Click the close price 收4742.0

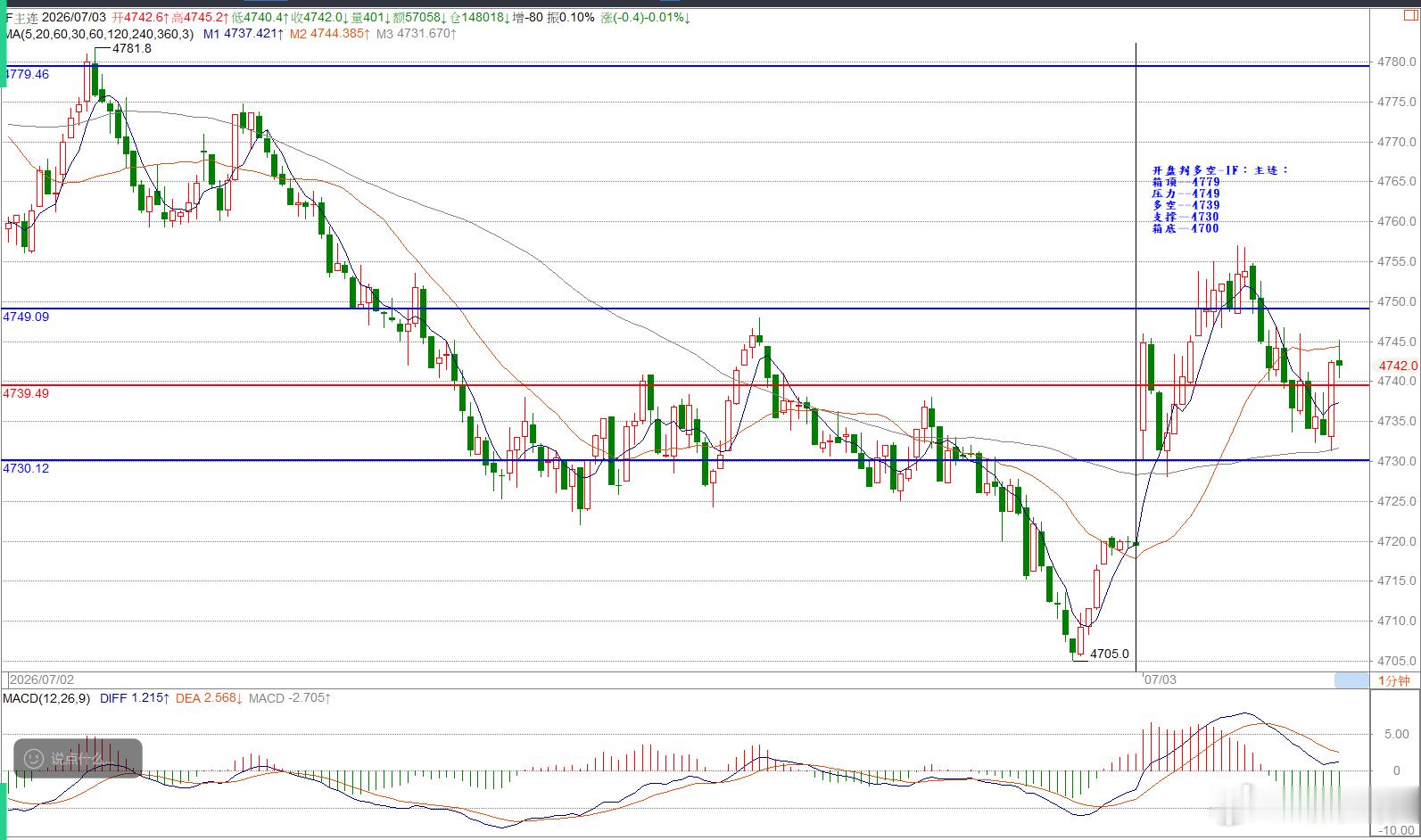click(319, 17)
